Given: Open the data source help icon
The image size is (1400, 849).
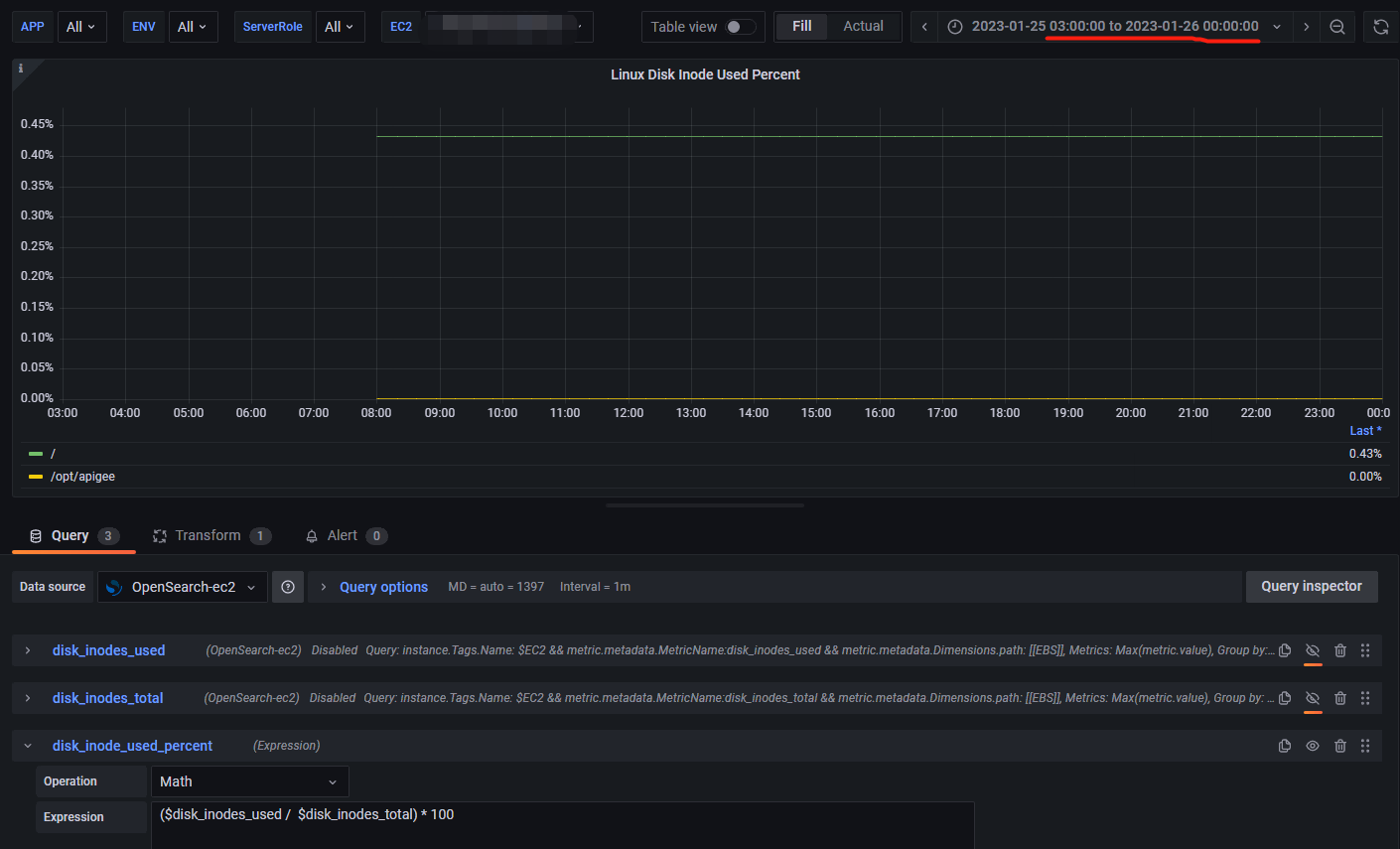Looking at the screenshot, I should (288, 586).
